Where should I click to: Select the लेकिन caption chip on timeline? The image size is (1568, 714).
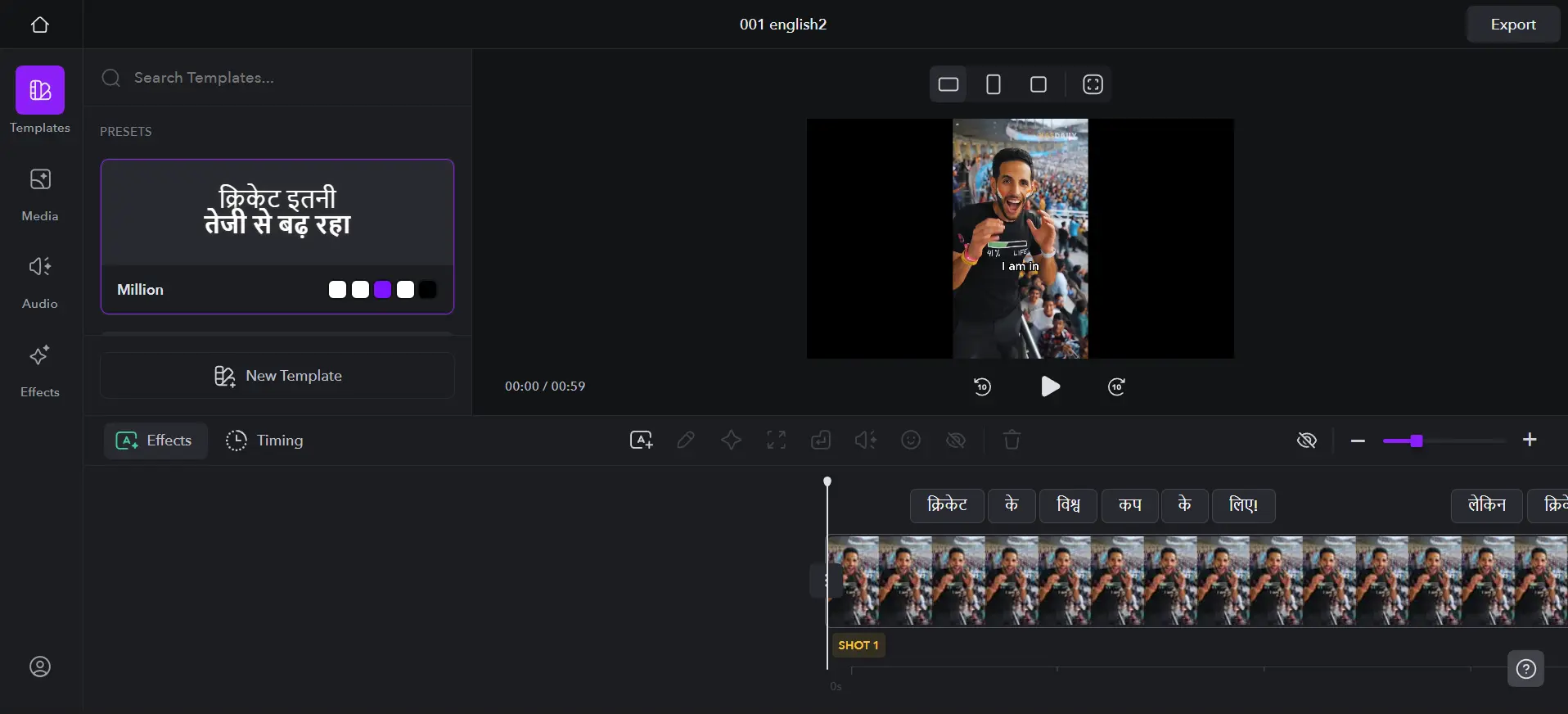point(1487,505)
